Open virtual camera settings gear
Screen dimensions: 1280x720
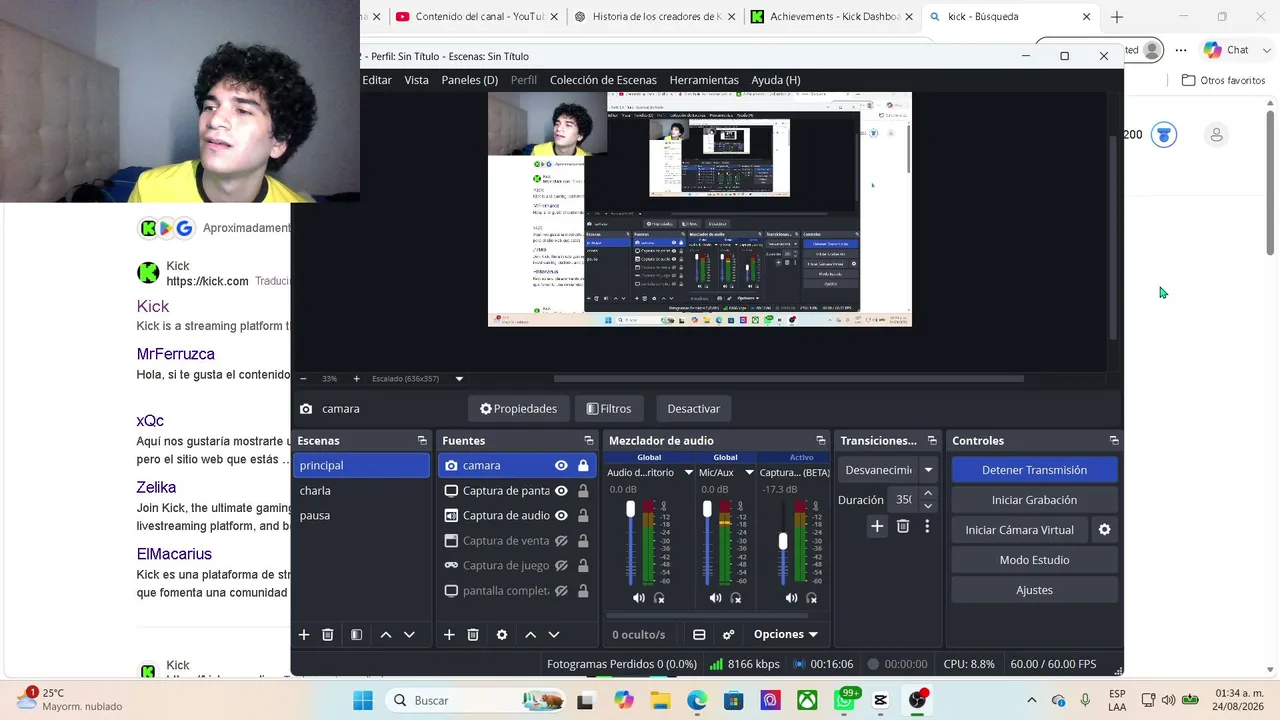click(1104, 530)
